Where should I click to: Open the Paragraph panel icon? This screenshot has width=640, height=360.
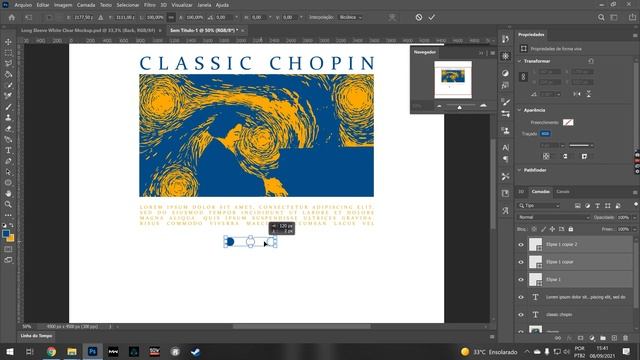coord(506,159)
